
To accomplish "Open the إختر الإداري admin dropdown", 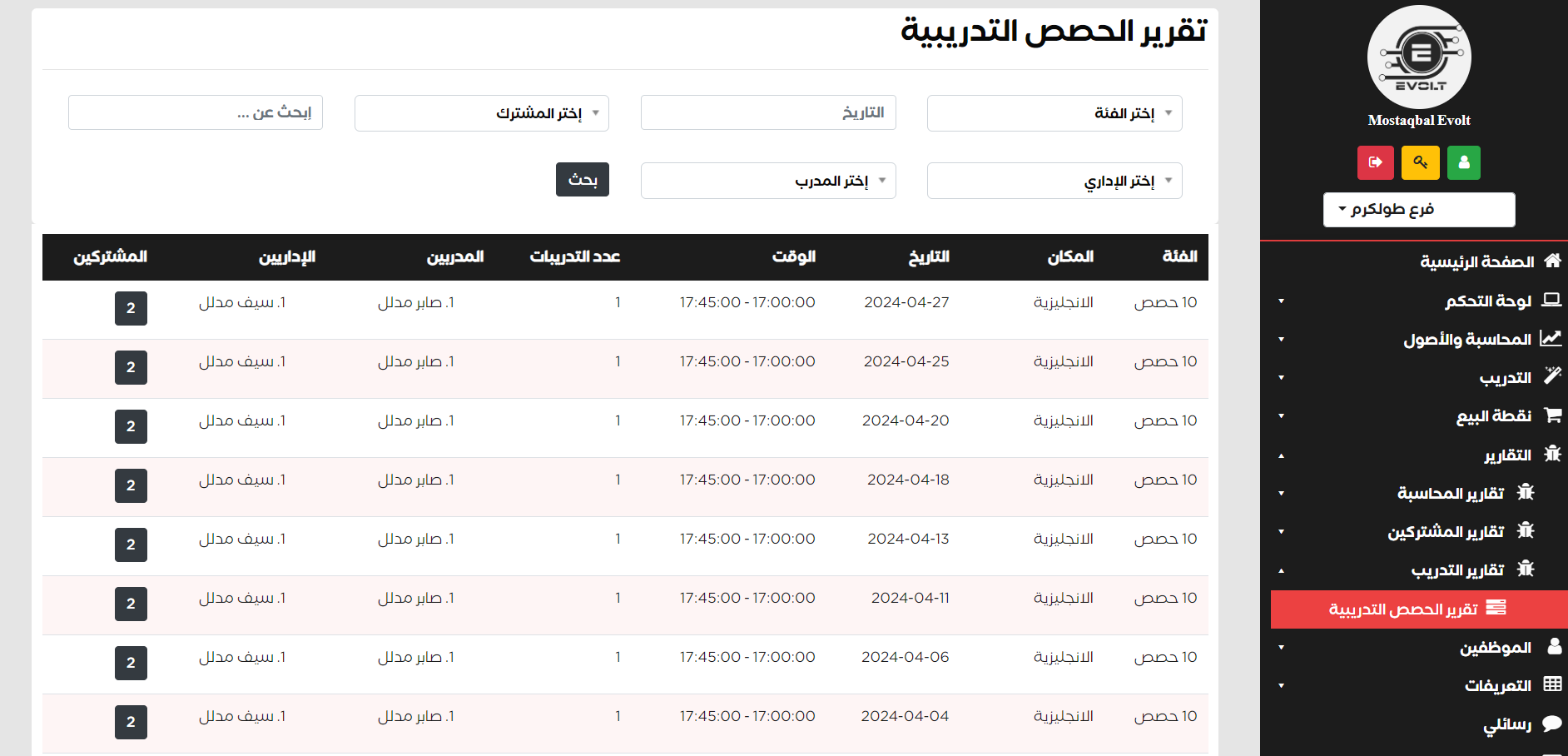I will pyautogui.click(x=1054, y=181).
